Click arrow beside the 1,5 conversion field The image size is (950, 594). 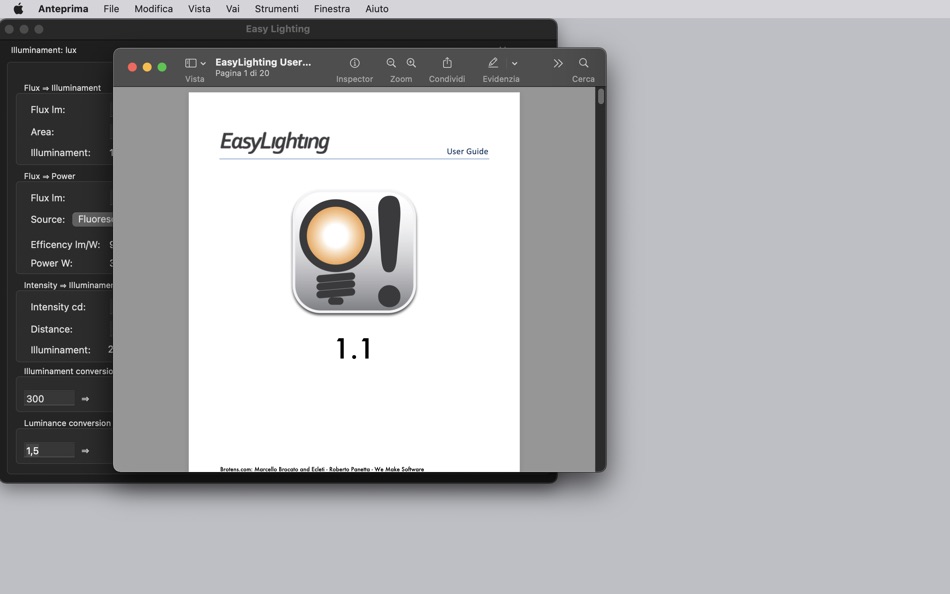85,451
